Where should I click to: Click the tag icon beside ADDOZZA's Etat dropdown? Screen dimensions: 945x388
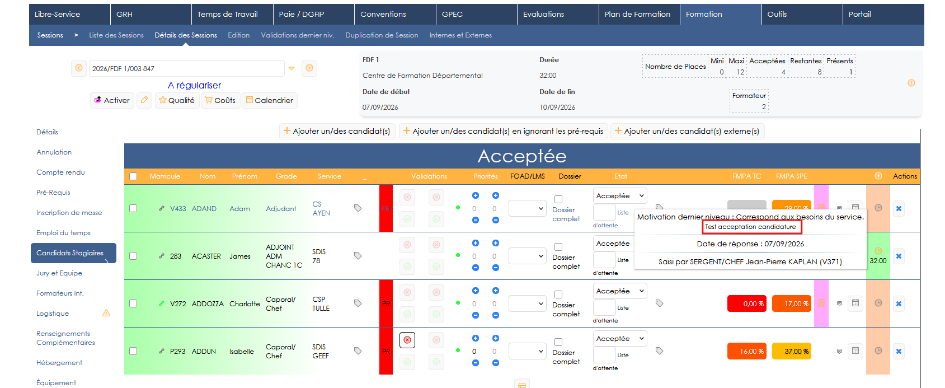tap(659, 303)
